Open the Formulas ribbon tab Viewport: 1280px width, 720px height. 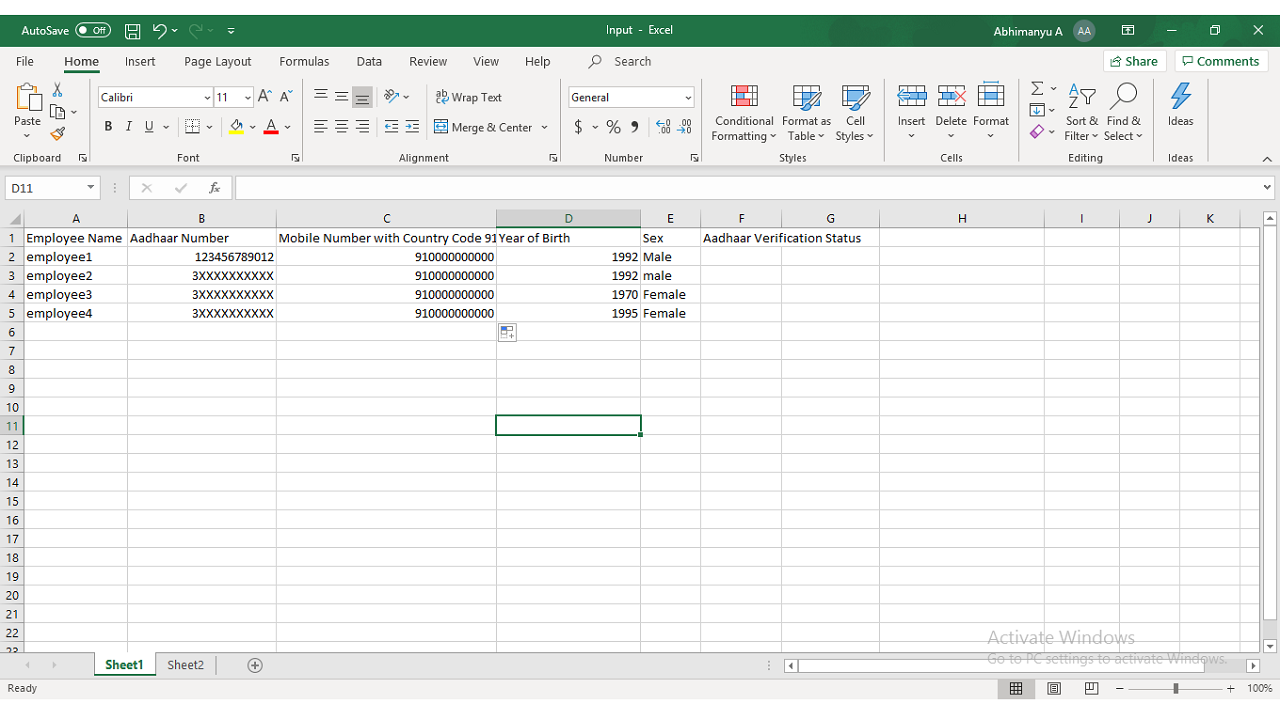304,61
